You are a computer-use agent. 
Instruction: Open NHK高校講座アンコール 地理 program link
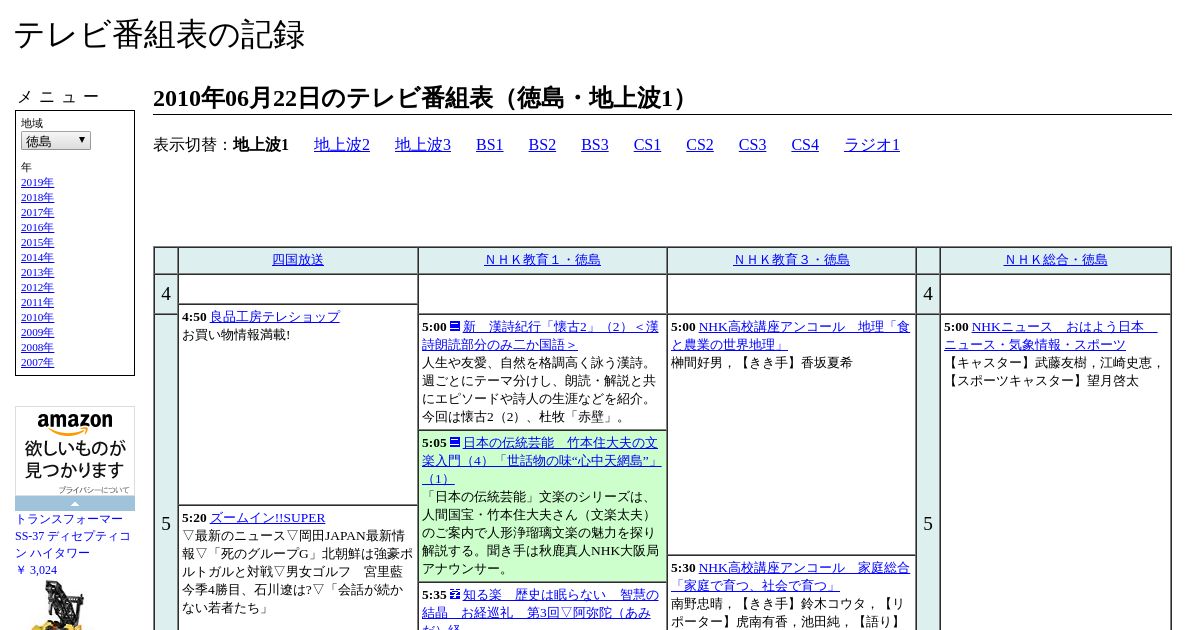[791, 336]
